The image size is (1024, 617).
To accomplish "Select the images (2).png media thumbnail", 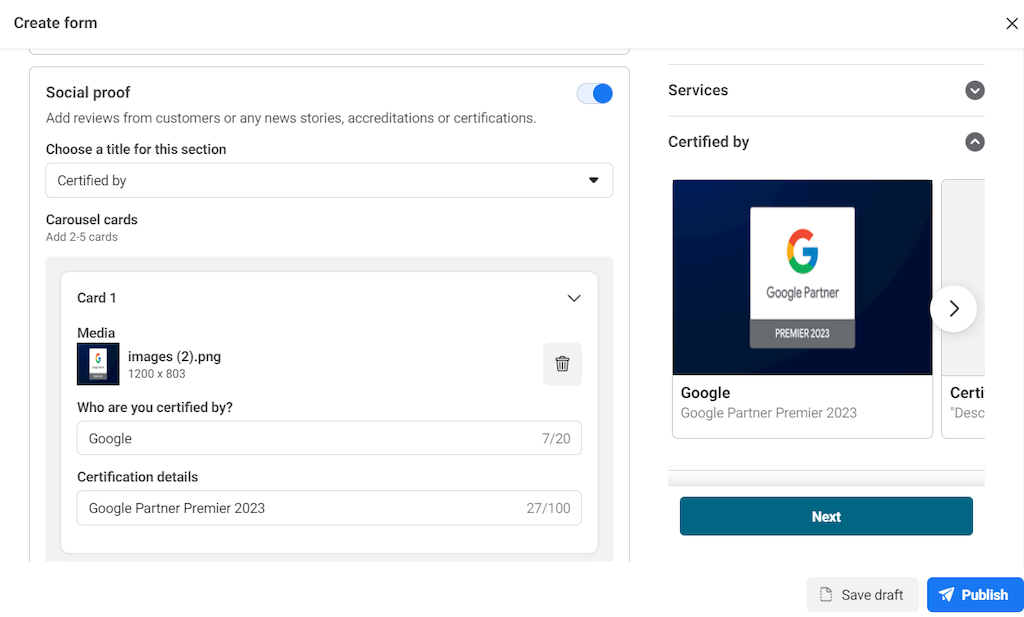I will coord(98,364).
